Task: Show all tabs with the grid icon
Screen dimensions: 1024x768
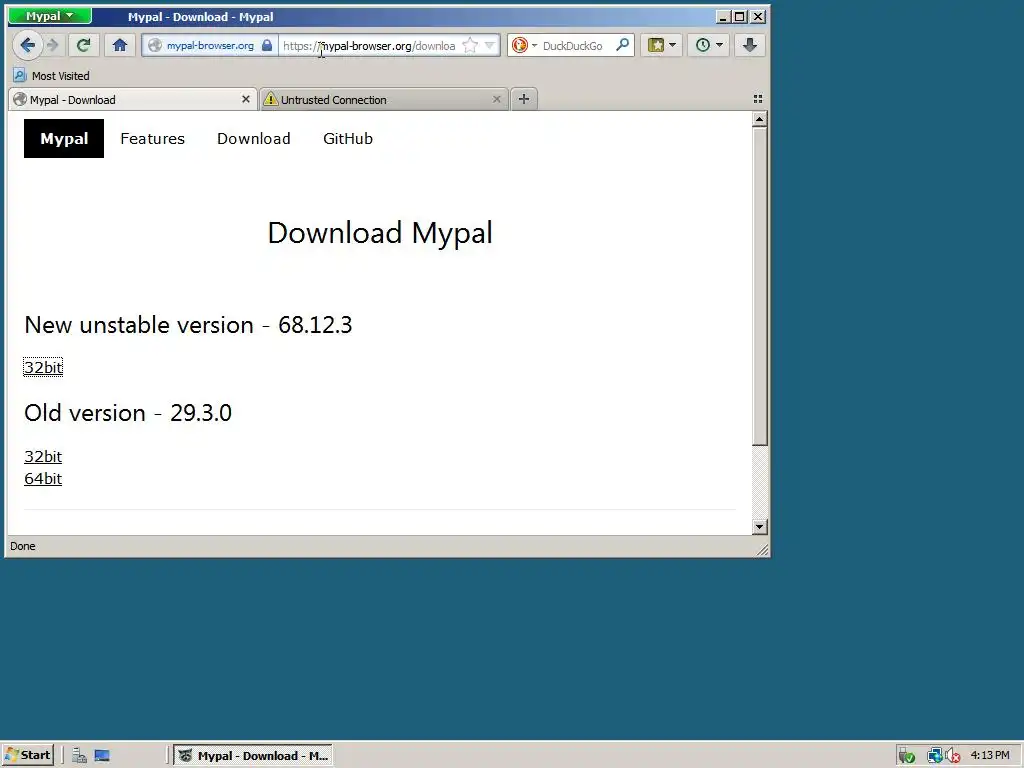Action: [x=758, y=99]
